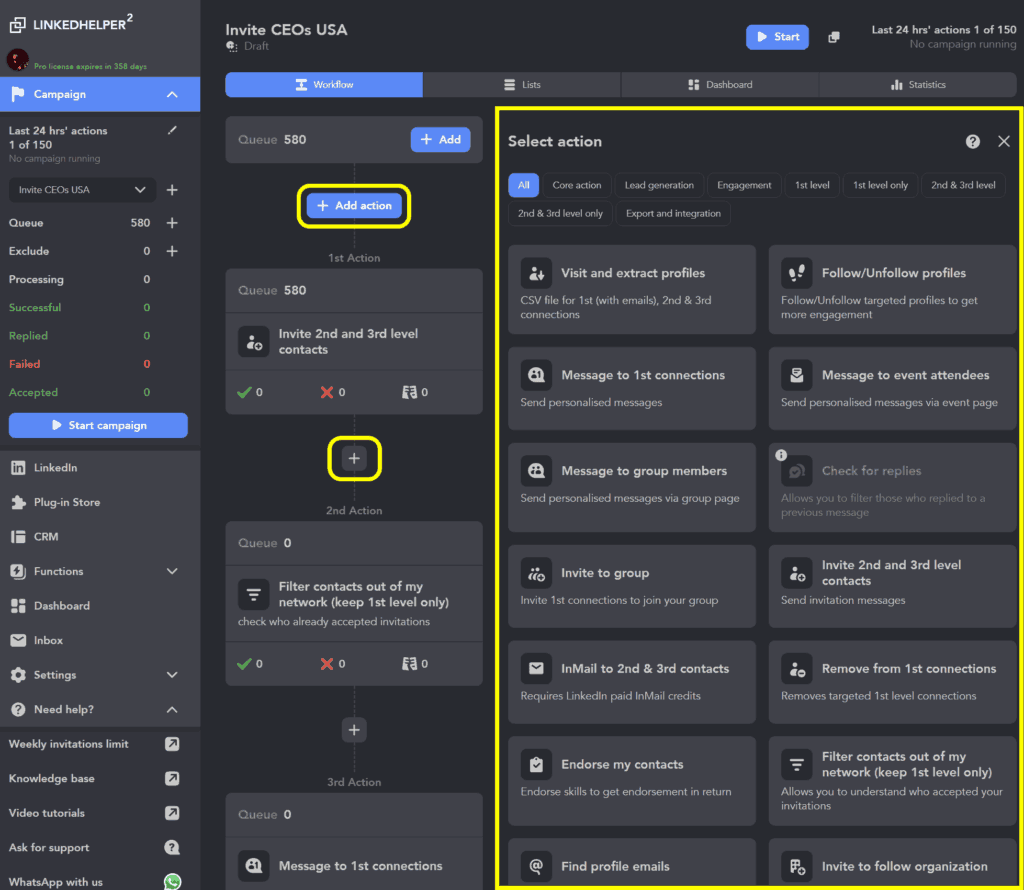Click the plus between 1st and 2nd Action
Viewport: 1024px width, 890px height.
pos(354,458)
